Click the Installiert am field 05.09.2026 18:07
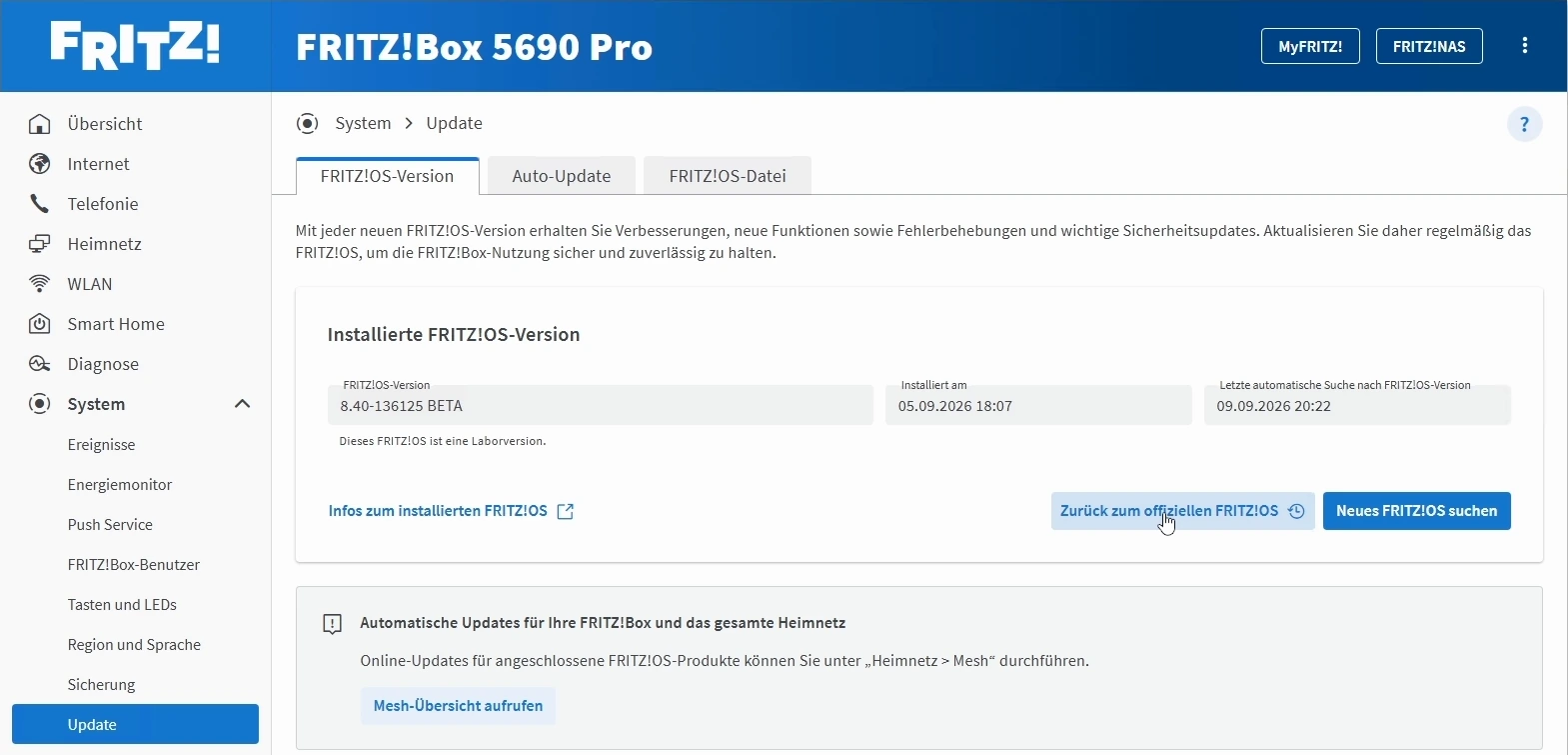 [x=1038, y=405]
